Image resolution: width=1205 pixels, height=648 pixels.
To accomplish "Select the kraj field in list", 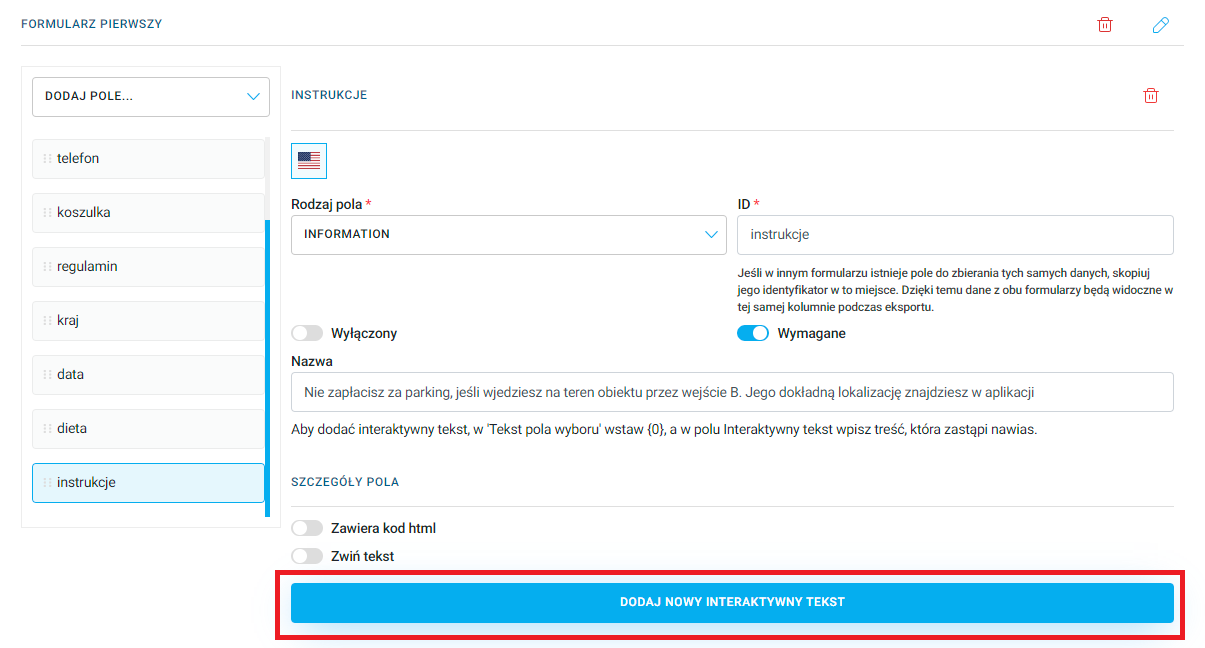I will pyautogui.click(x=148, y=320).
